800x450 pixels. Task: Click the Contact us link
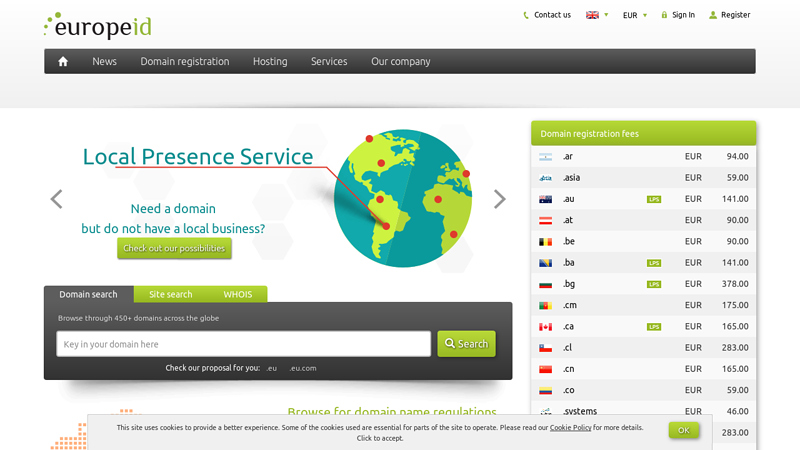click(547, 15)
